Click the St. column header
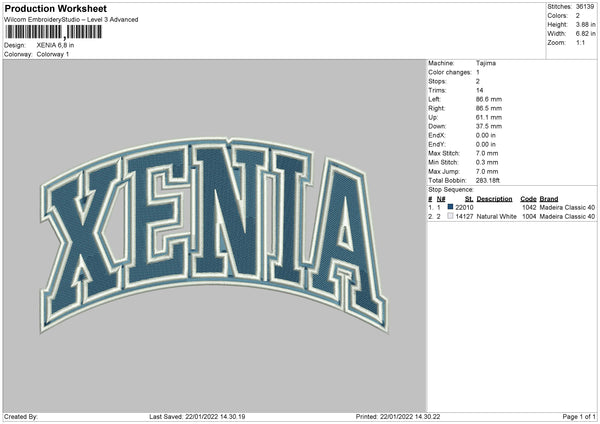The height and width of the screenshot is (424, 600). 469,199
